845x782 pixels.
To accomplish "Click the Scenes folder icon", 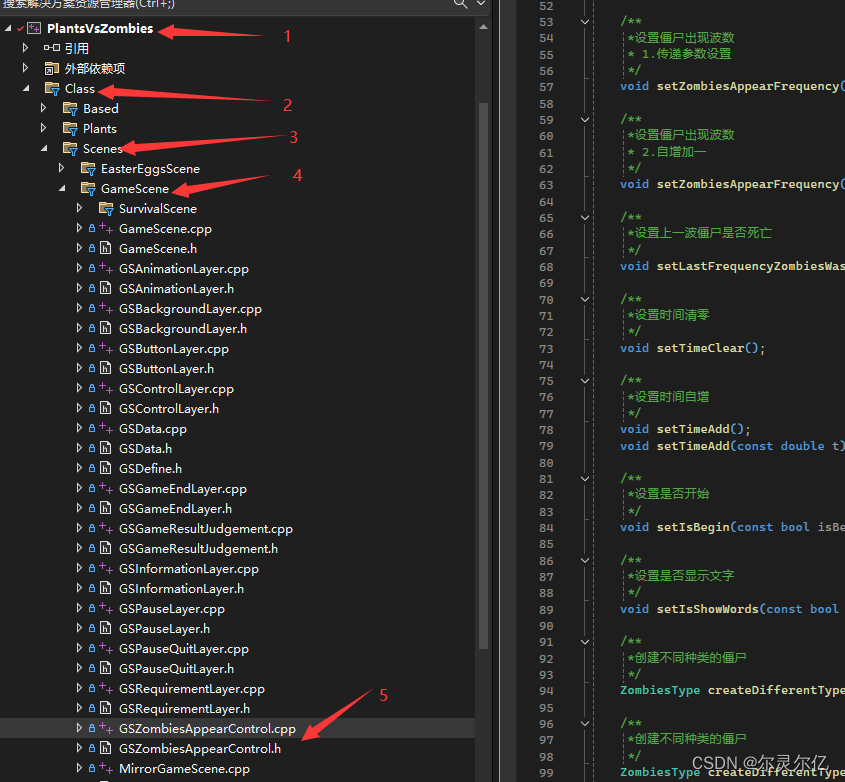I will pos(70,149).
